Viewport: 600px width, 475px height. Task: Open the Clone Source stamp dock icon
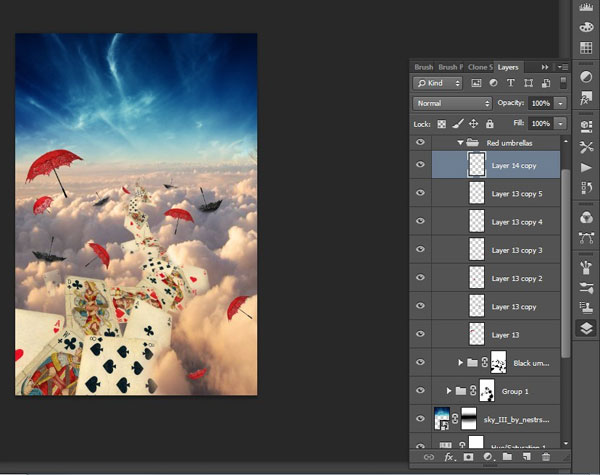(586, 307)
